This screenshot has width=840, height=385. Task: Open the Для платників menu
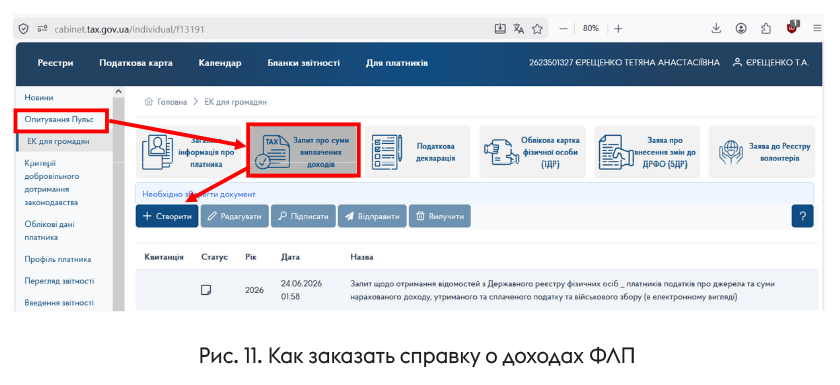click(x=396, y=63)
